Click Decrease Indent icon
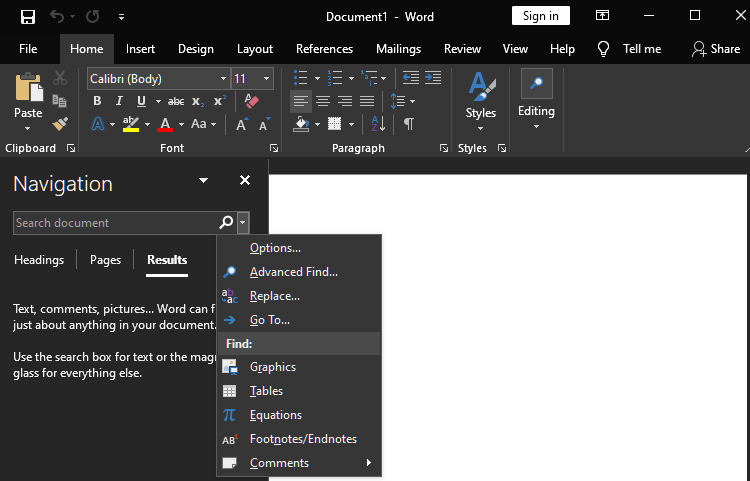Screen dimensions: 750x481 coord(410,77)
